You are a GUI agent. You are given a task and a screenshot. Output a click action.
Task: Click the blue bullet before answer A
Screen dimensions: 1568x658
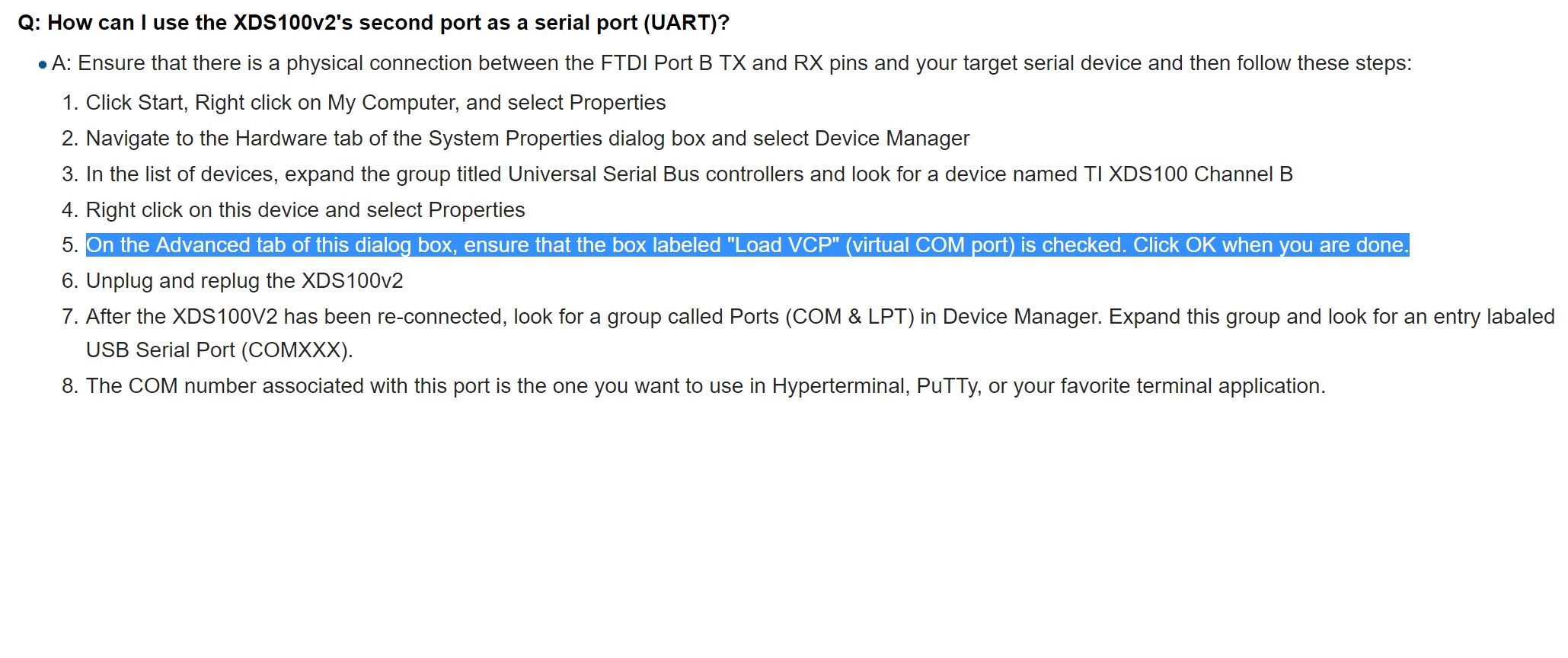[42, 65]
